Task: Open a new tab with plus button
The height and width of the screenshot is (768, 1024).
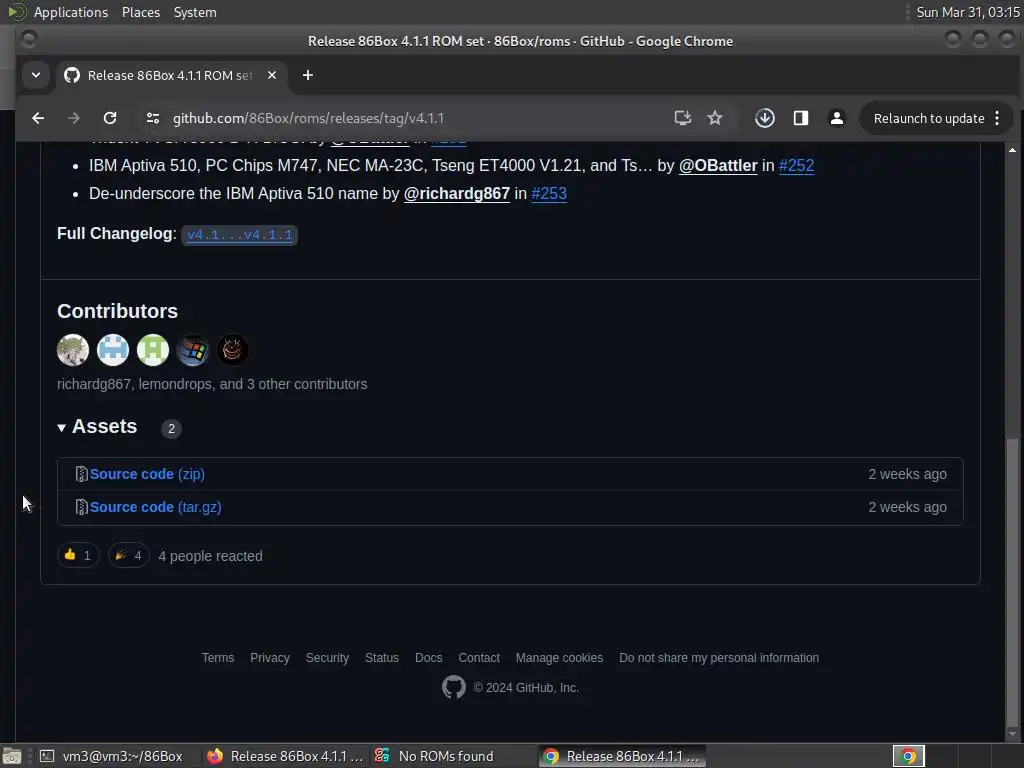Action: [308, 75]
